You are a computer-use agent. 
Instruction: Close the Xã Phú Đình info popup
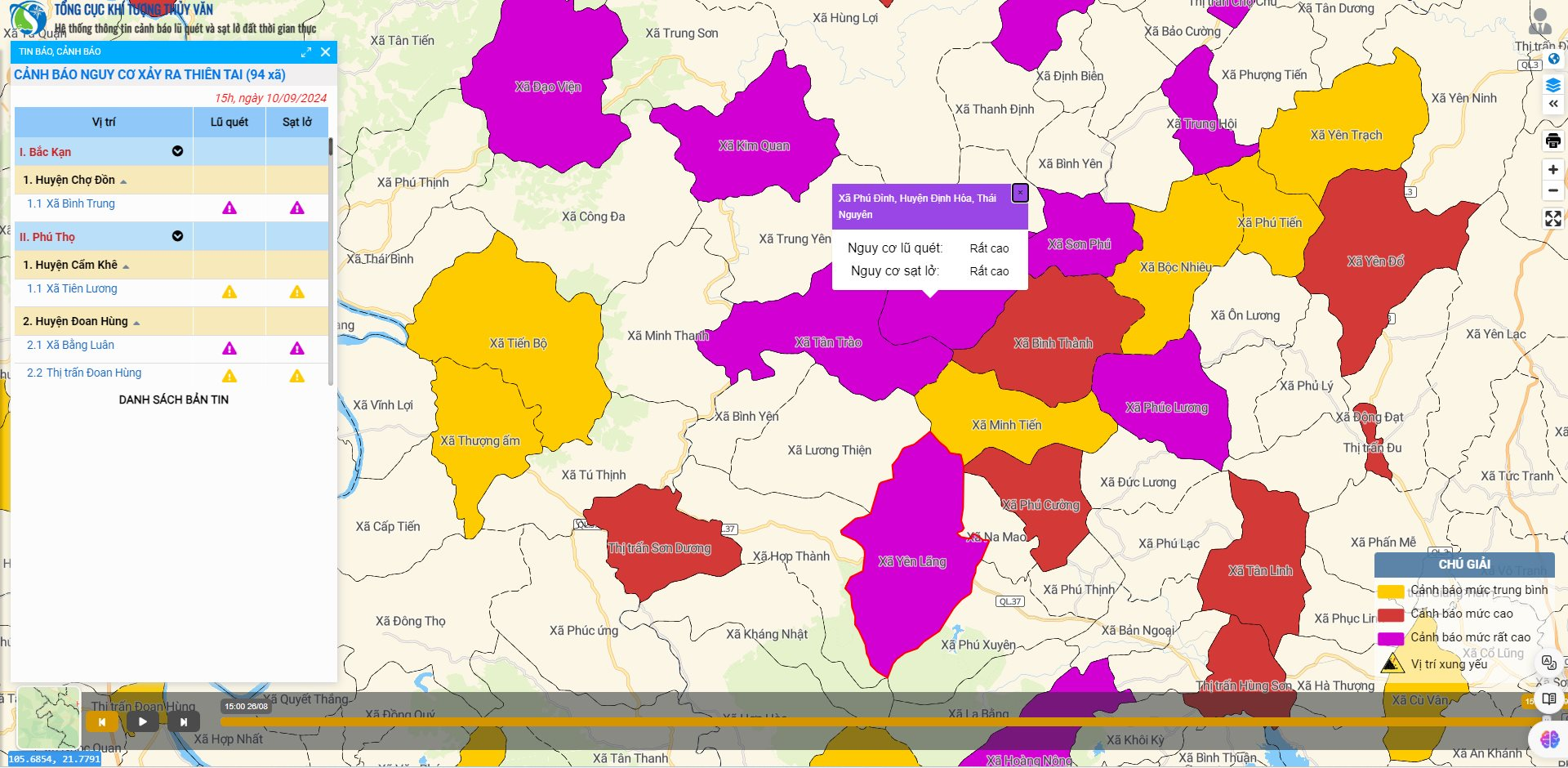click(1019, 193)
